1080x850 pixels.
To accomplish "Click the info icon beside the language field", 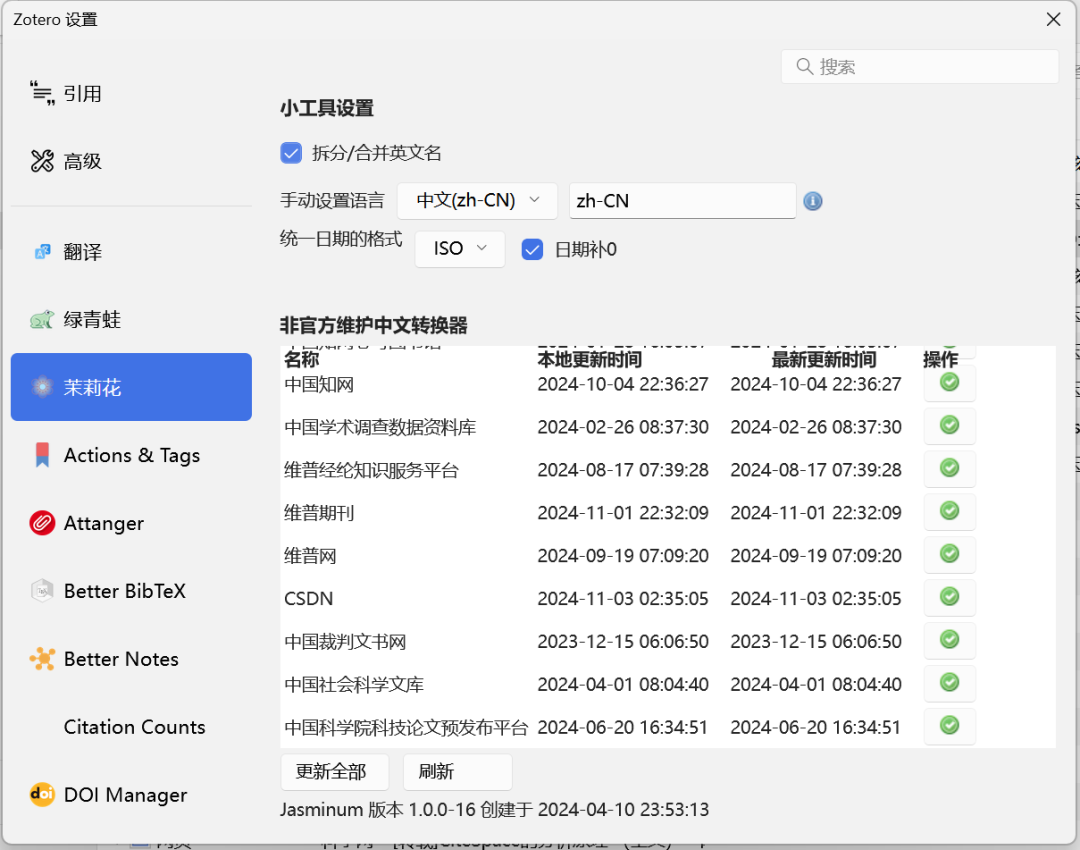I will [813, 201].
